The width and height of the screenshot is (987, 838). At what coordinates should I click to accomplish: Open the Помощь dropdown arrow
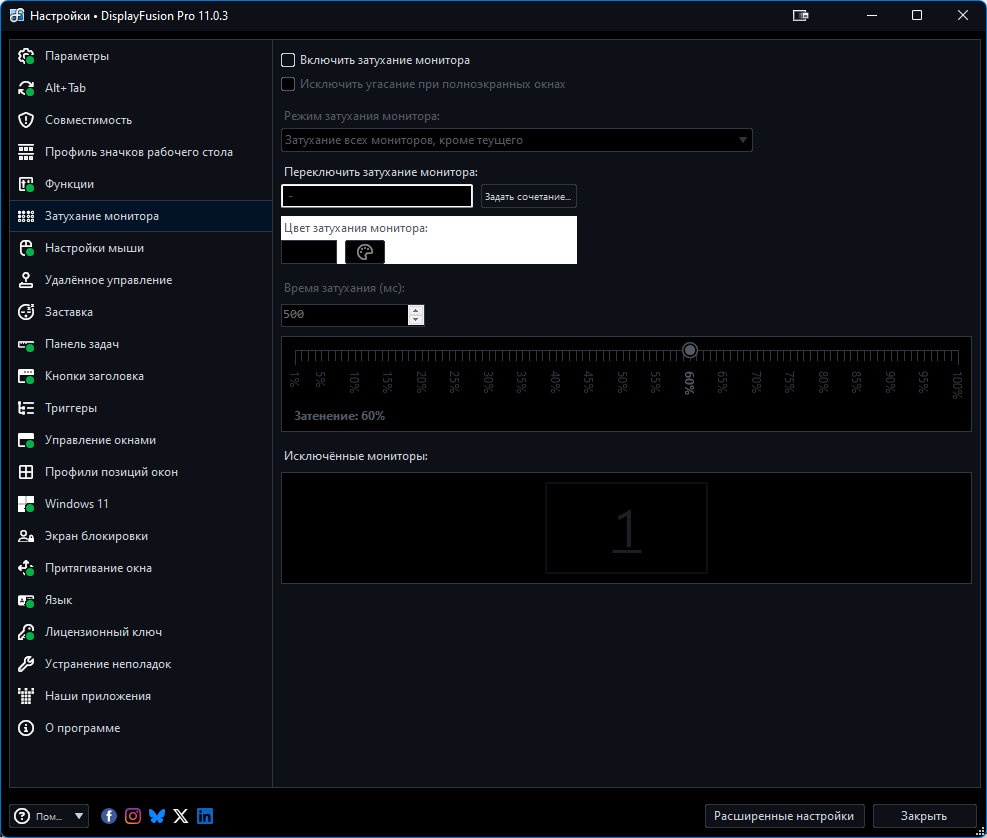point(79,816)
